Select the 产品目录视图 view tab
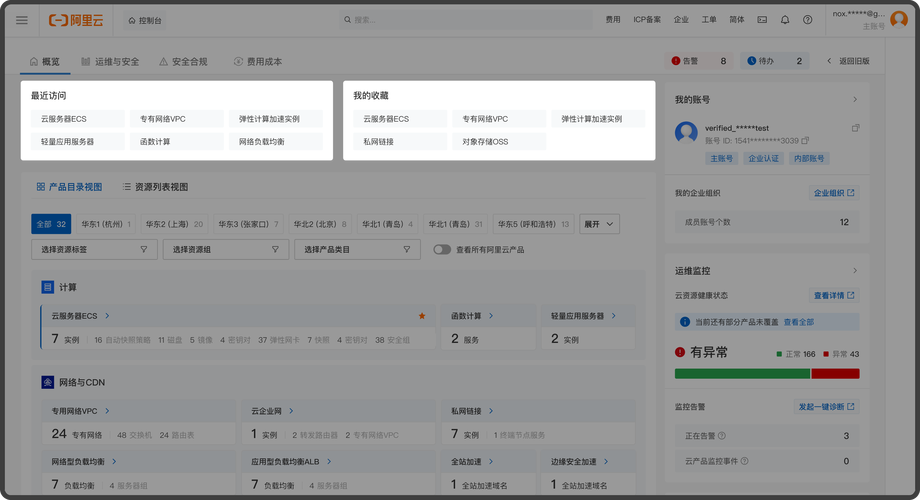The width and height of the screenshot is (920, 500). tap(69, 187)
